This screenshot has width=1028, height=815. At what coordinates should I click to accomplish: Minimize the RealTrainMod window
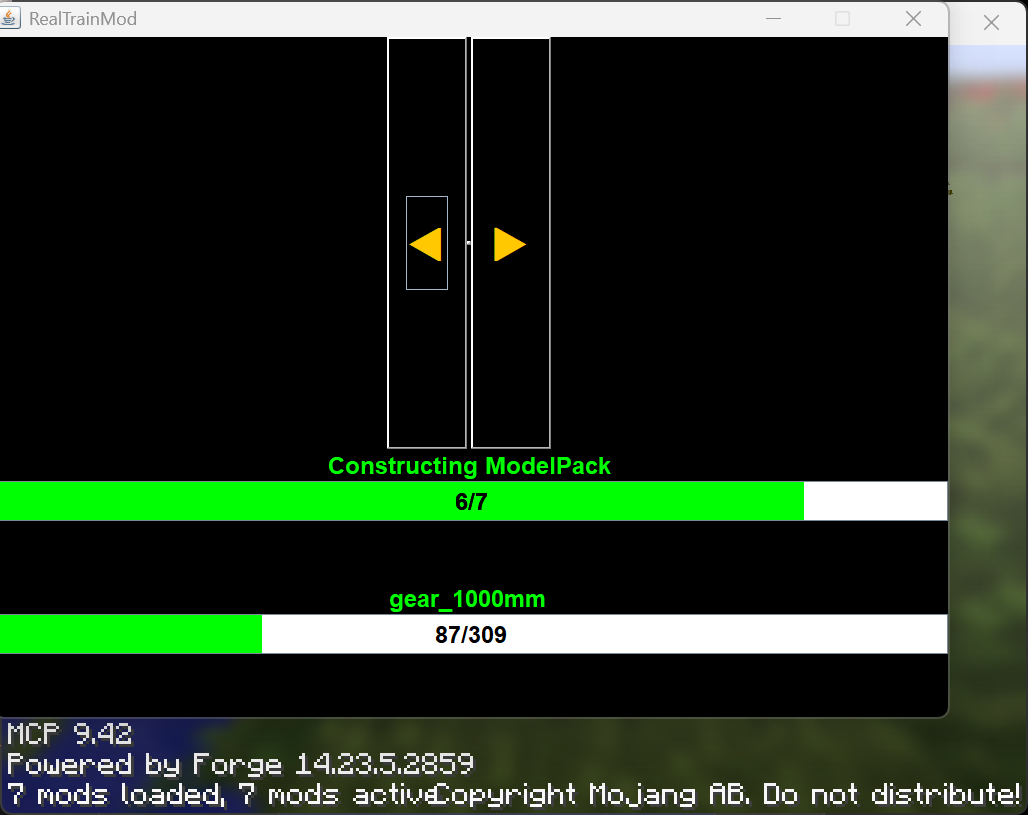tap(774, 18)
